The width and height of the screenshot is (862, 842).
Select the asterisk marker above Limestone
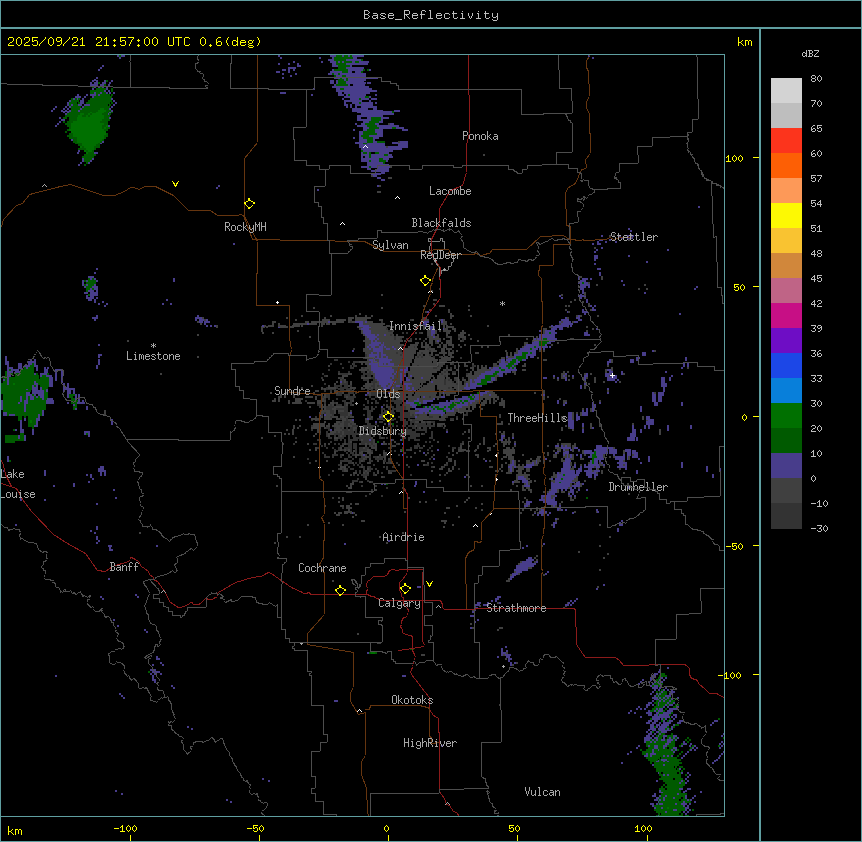(x=153, y=345)
